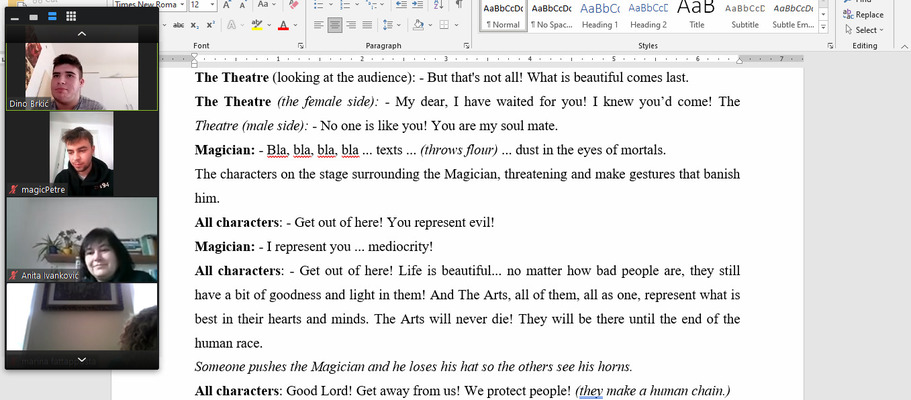Increase font size with Grow Font
Image resolution: width=911 pixels, height=400 pixels.
pos(227,4)
